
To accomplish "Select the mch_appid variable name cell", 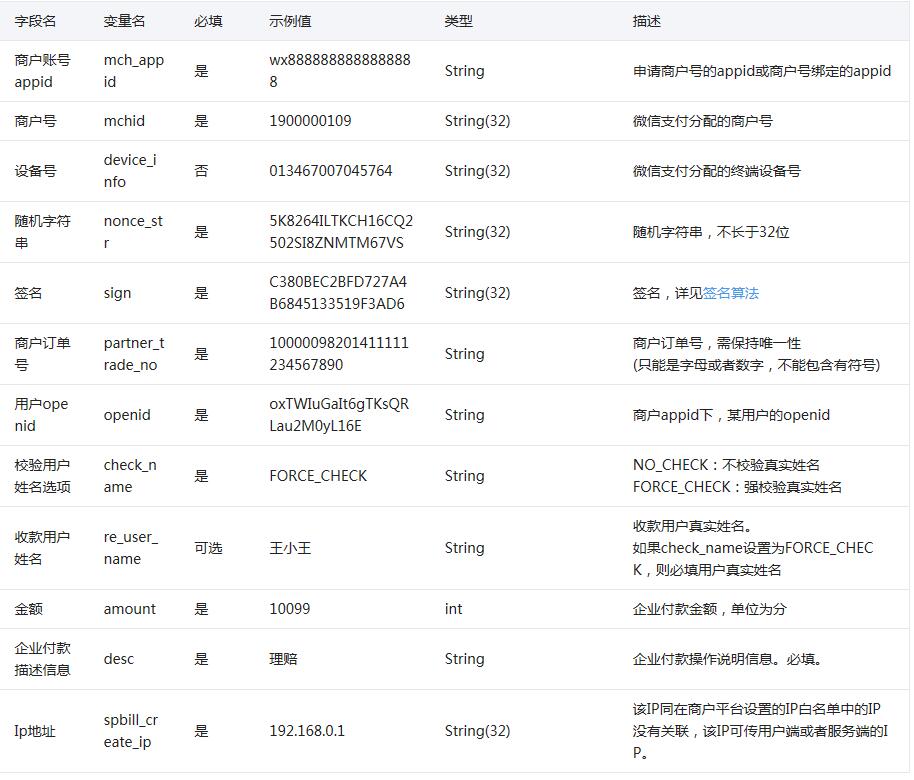I will (x=133, y=71).
